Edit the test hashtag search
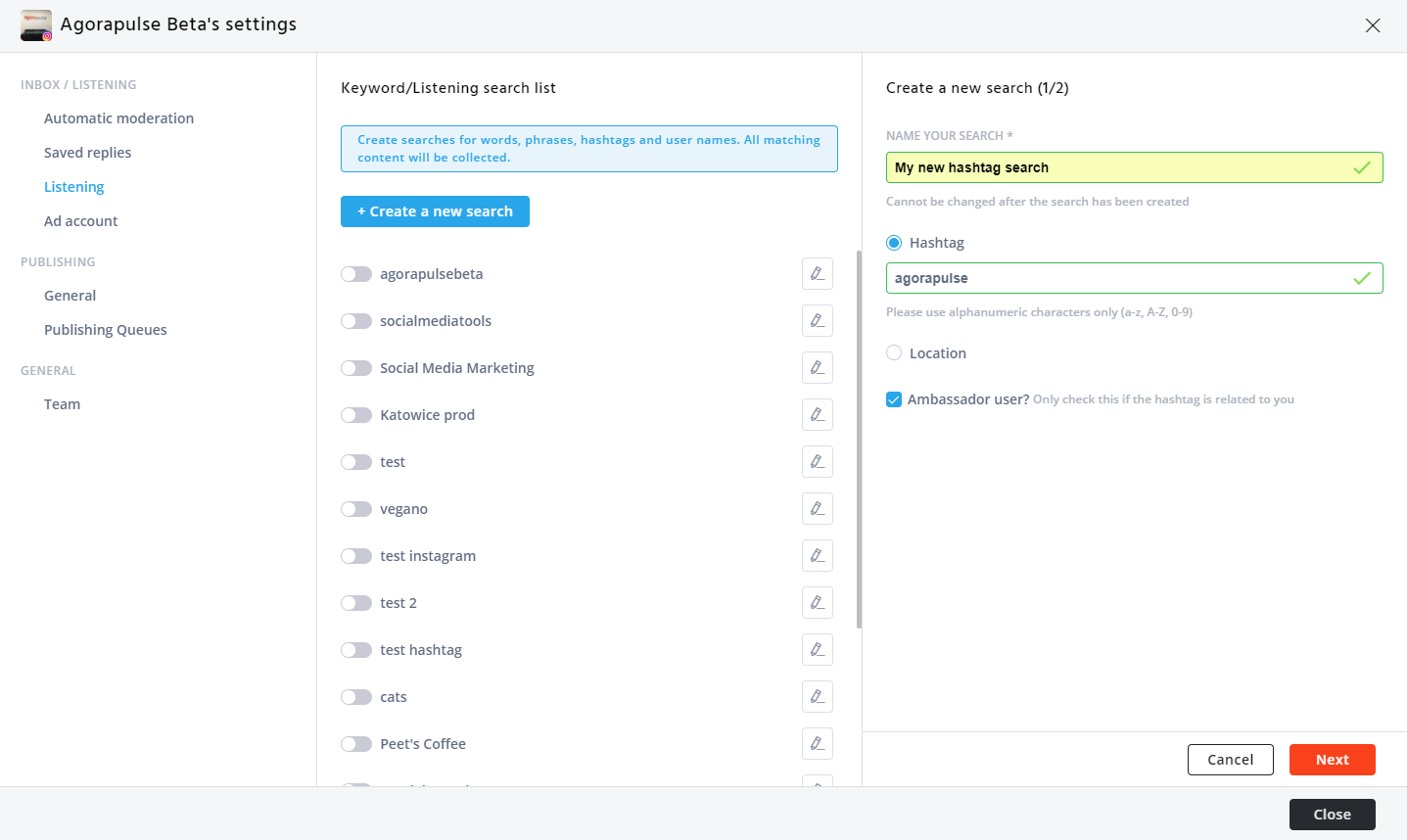 pos(817,650)
